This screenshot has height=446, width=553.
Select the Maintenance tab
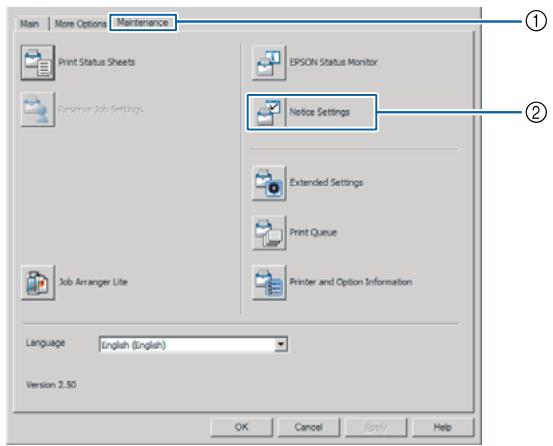pyautogui.click(x=142, y=23)
